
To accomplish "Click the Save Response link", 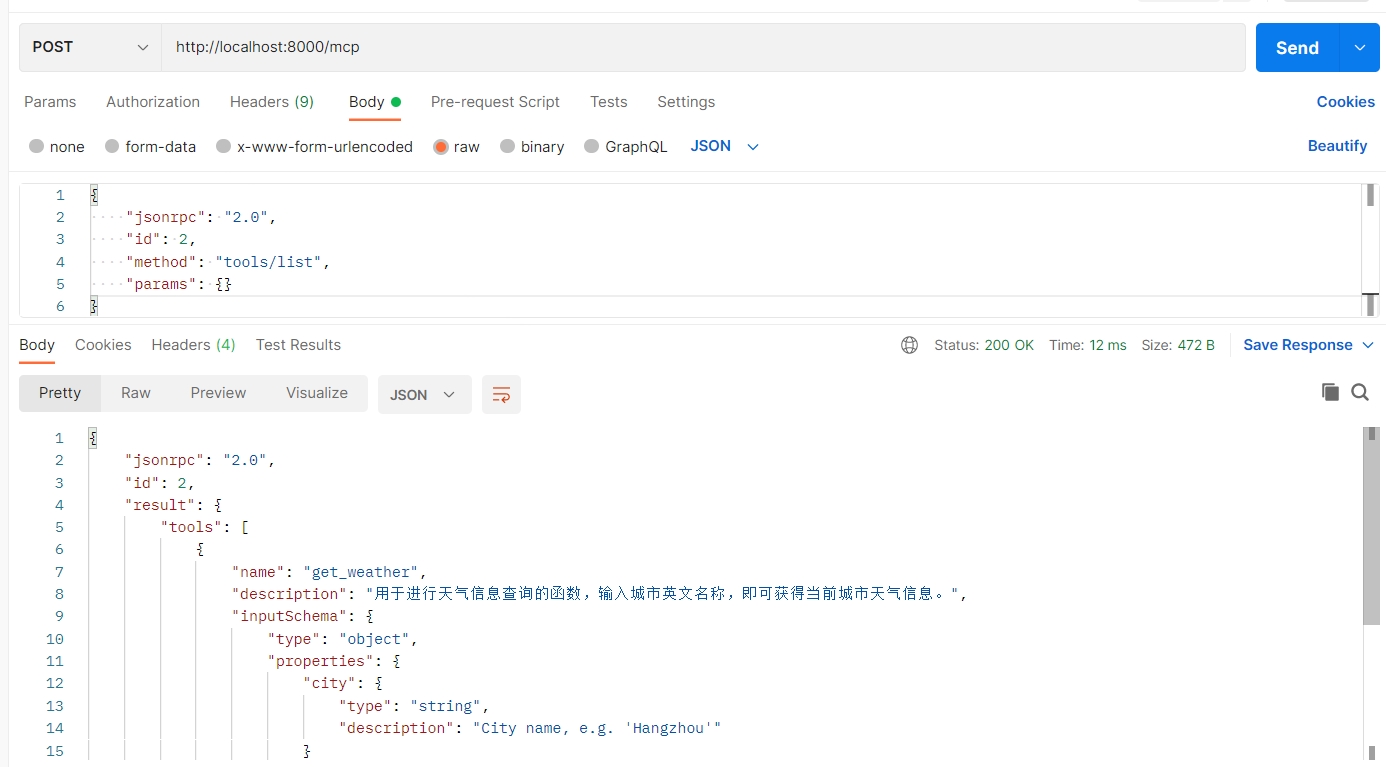I will click(x=1297, y=345).
